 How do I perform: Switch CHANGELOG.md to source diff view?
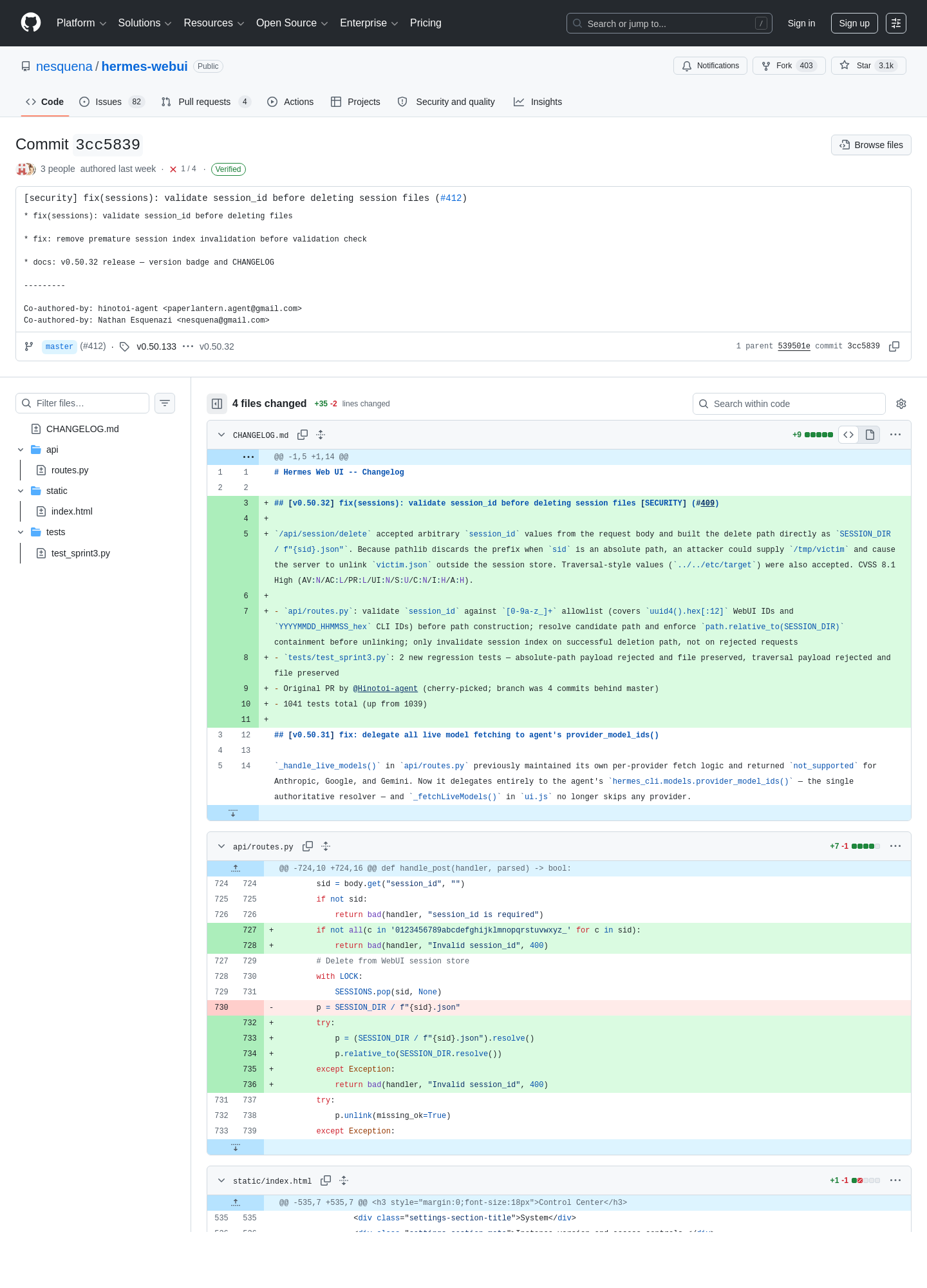[x=848, y=435]
